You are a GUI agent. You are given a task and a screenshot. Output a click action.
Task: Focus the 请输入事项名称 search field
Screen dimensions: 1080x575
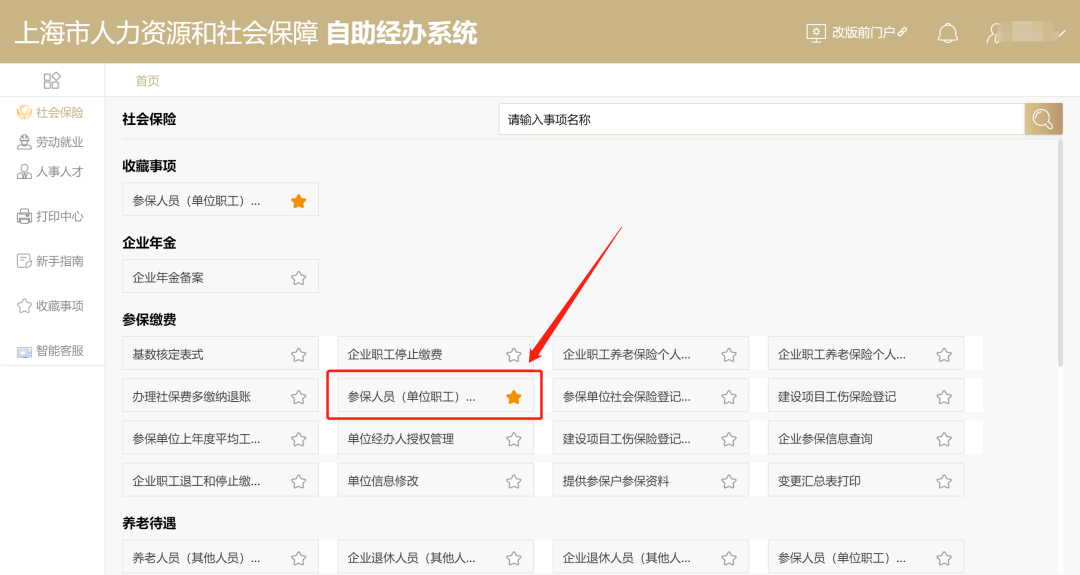tap(762, 120)
